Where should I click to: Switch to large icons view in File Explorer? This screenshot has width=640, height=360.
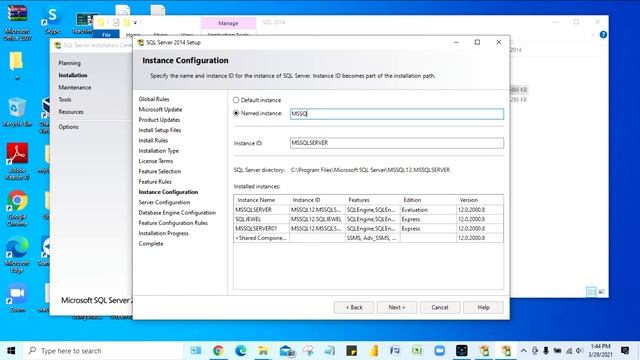601,291
